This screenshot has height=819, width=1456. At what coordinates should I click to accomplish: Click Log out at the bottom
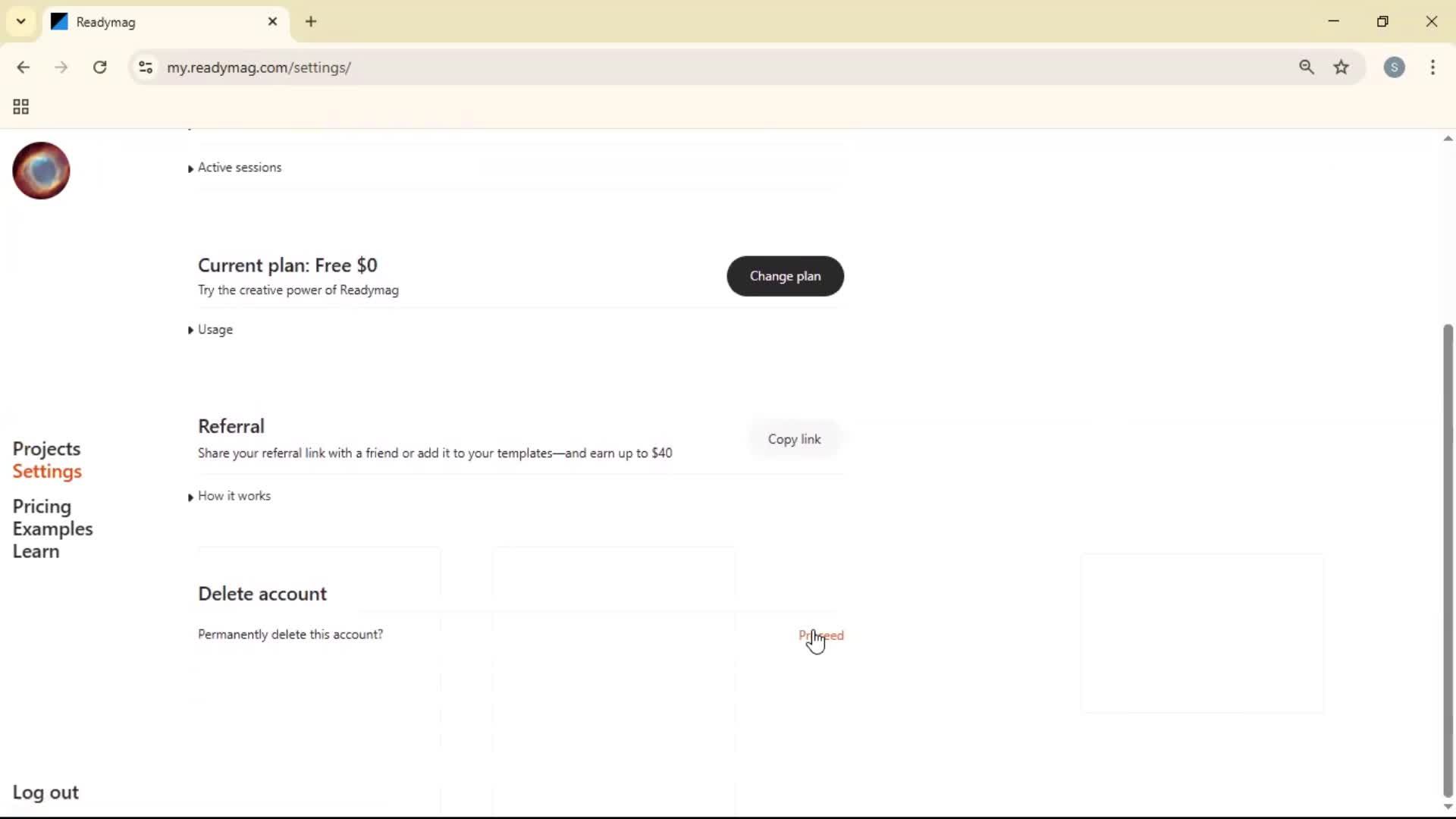pos(45,792)
